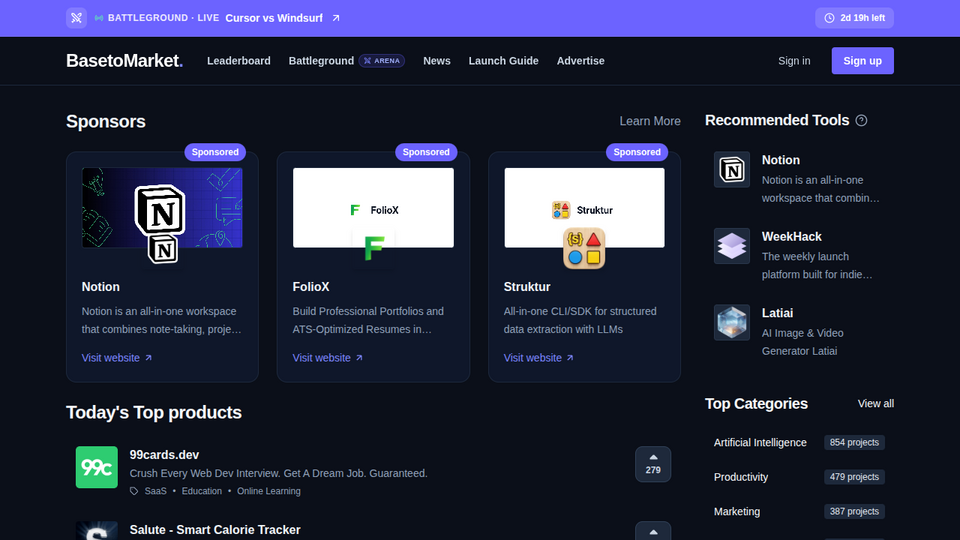Viewport: 960px width, 540px height.
Task: Click the tag icon under 99cards.dev
Action: coord(134,491)
